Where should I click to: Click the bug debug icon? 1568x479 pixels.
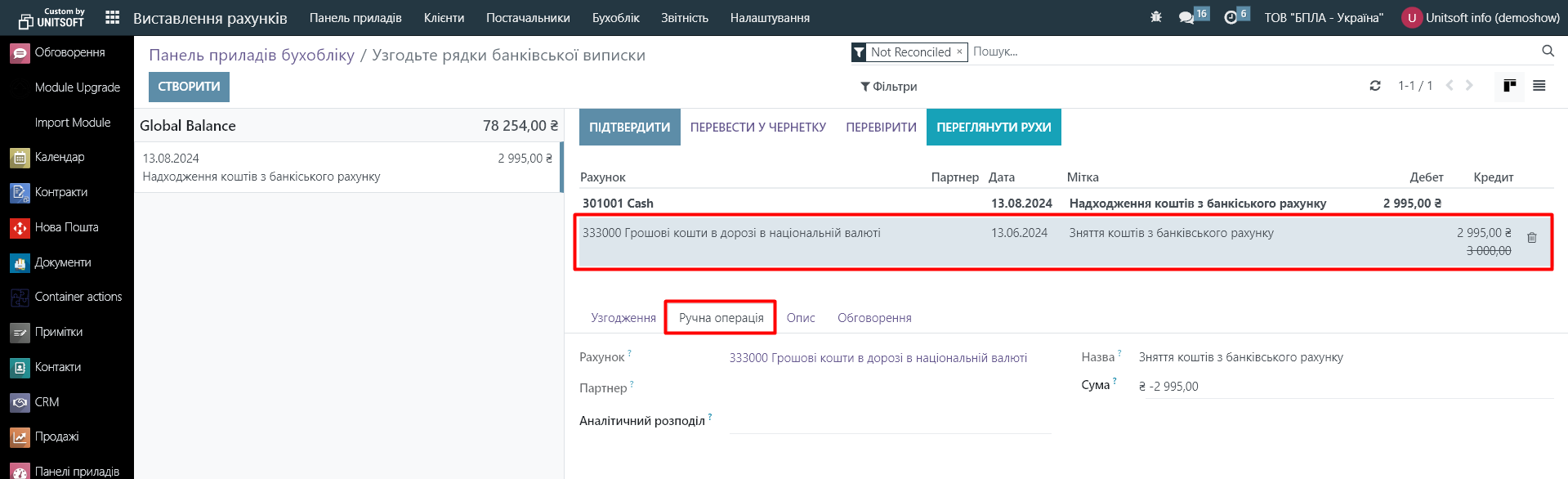pos(1155,17)
